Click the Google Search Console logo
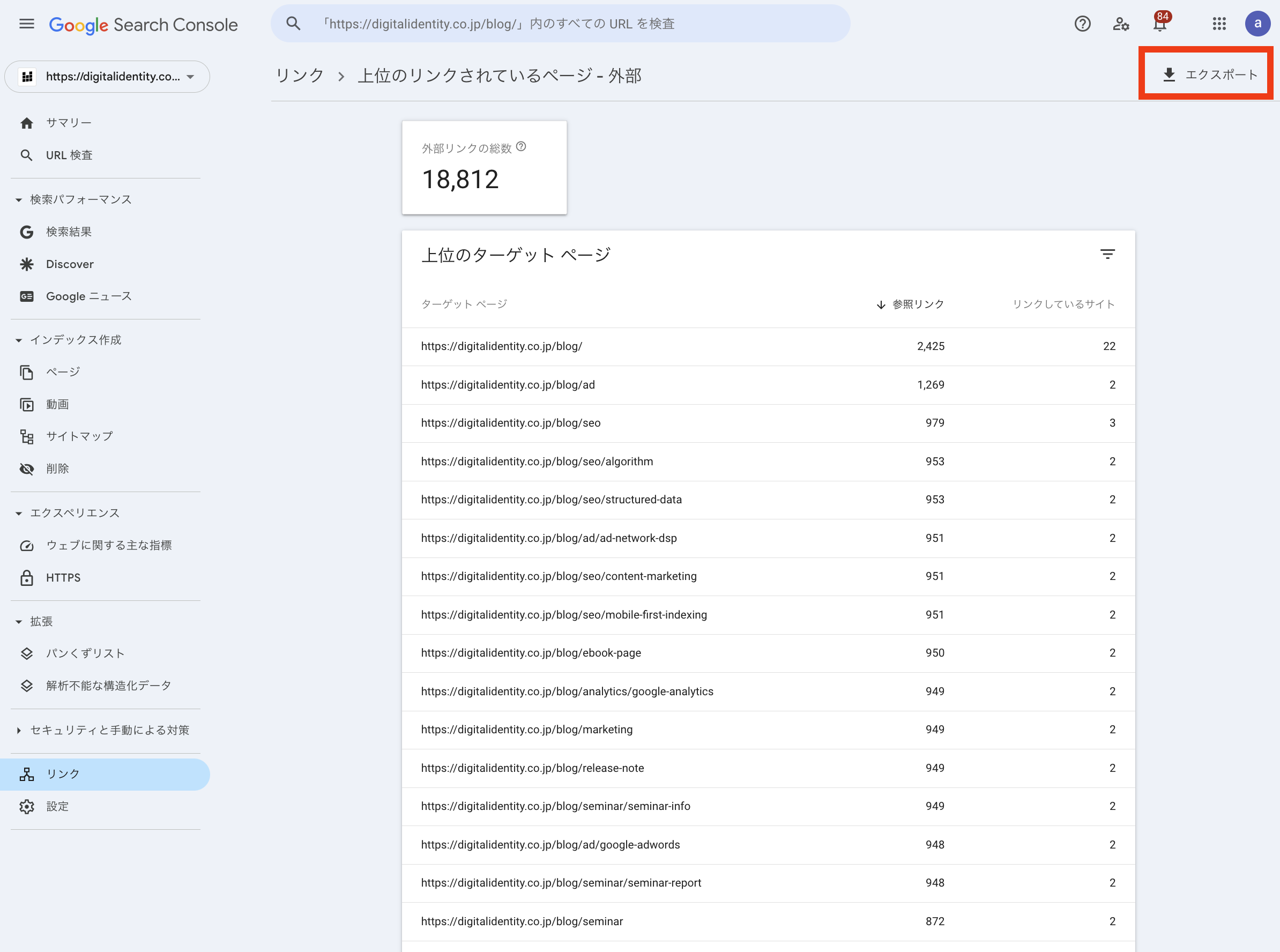The image size is (1280, 952). (x=144, y=24)
